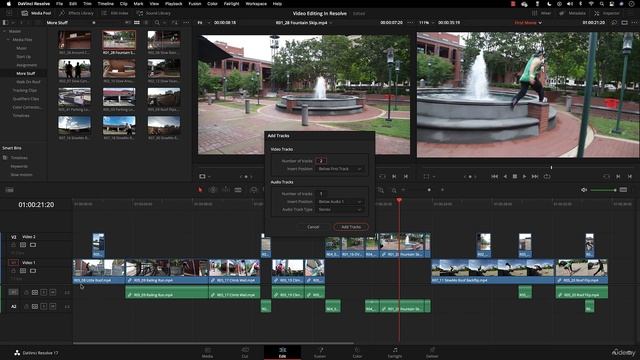Switch to the Color page tab
Image resolution: width=640 pixels, height=360 pixels.
(x=357, y=353)
